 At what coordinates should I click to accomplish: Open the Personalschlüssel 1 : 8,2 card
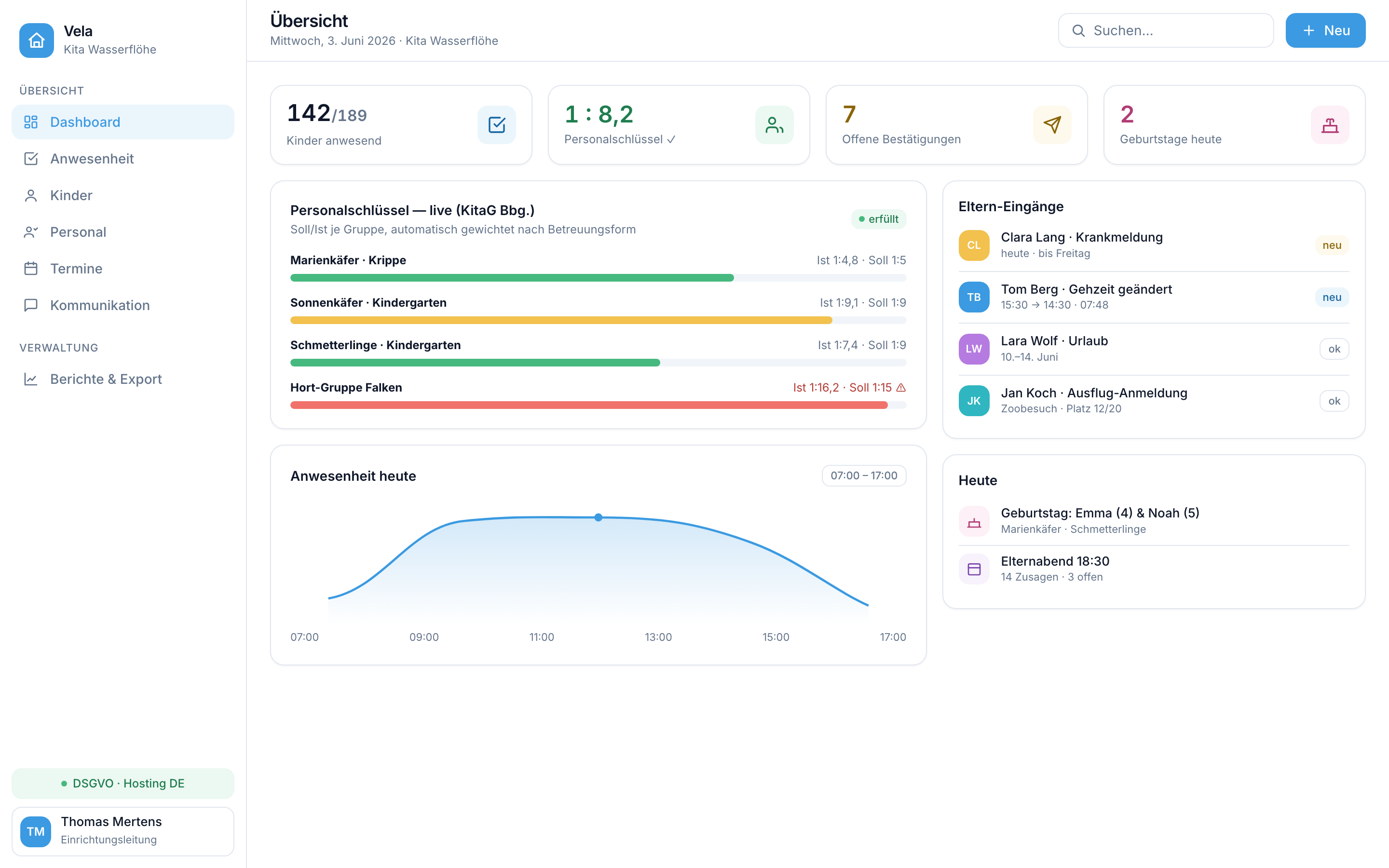point(679,124)
